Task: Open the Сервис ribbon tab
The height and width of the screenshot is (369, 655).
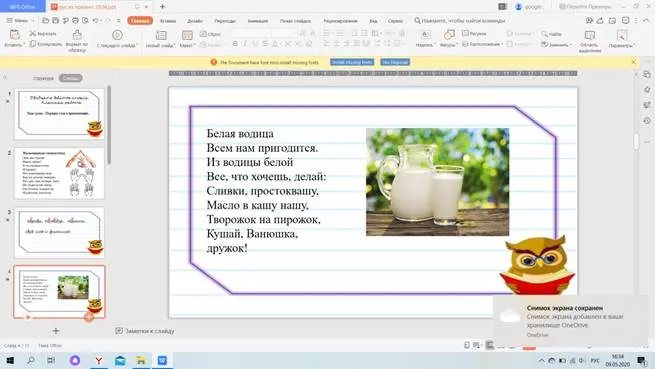Action: pyautogui.click(x=395, y=20)
